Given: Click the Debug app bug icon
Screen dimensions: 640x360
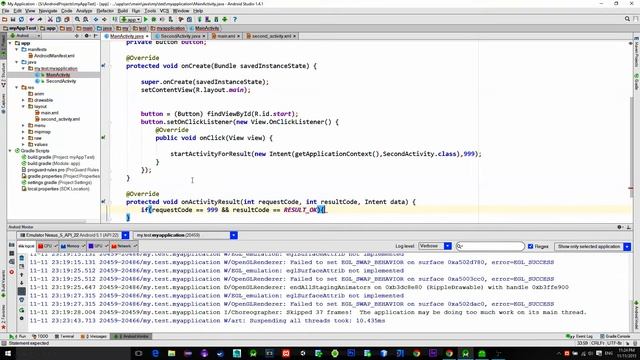Looking at the screenshot, I should [x=154, y=19].
